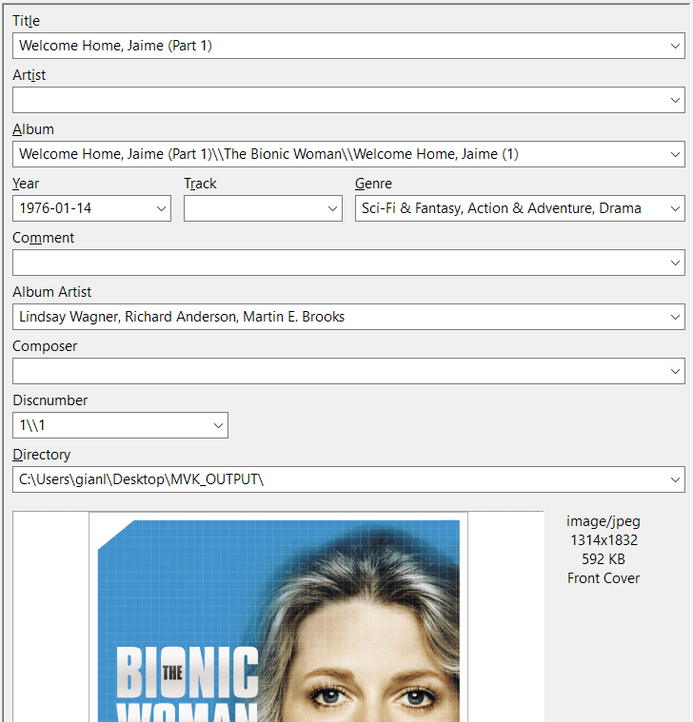
Task: Click the Genre label
Action: pyautogui.click(x=373, y=184)
